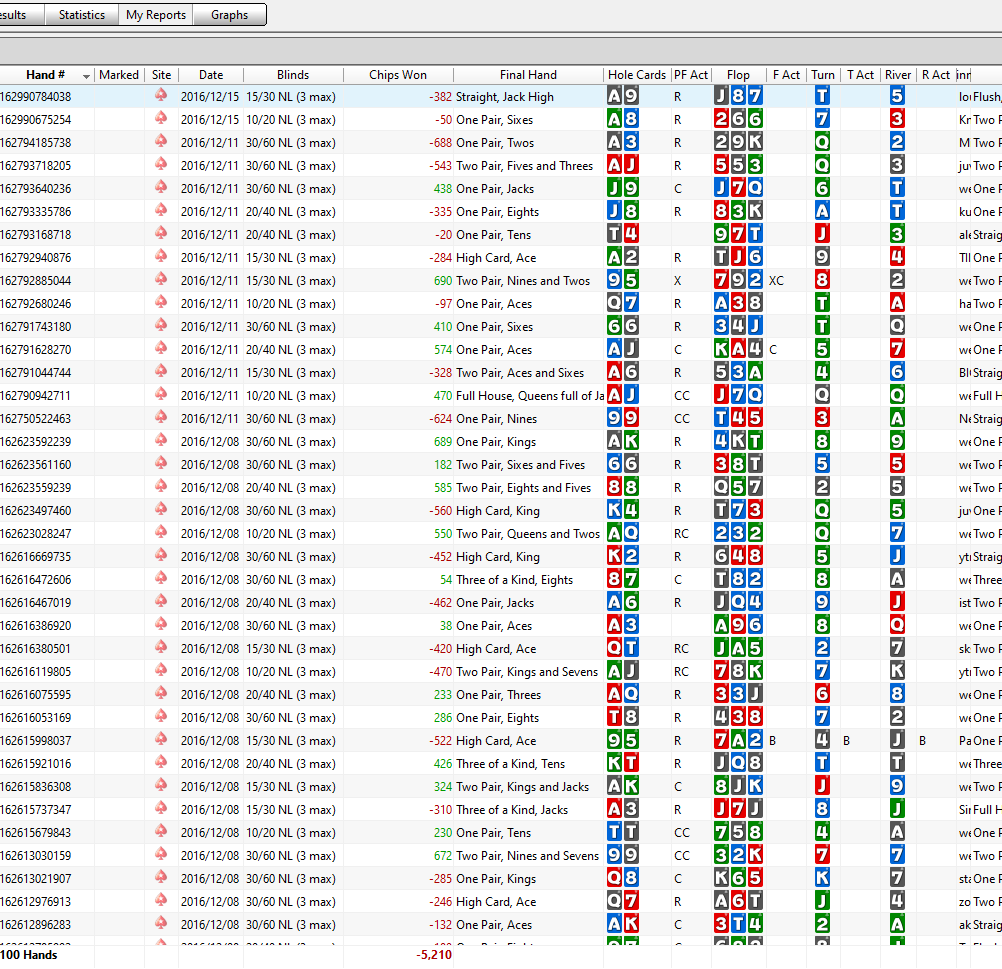This screenshot has height=969, width=1002.
Task: Click the AK hole cards for hand 162623592239
Action: 622,442
